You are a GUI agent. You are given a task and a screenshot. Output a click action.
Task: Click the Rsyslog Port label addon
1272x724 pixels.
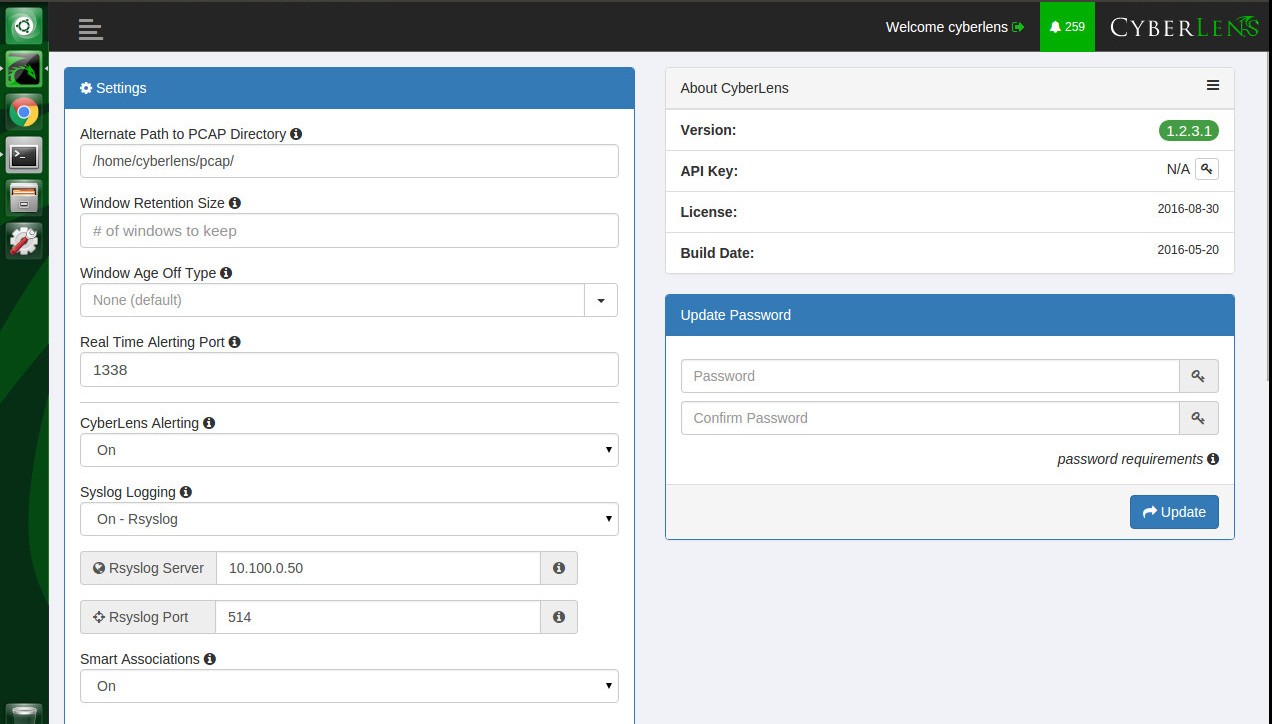click(148, 617)
